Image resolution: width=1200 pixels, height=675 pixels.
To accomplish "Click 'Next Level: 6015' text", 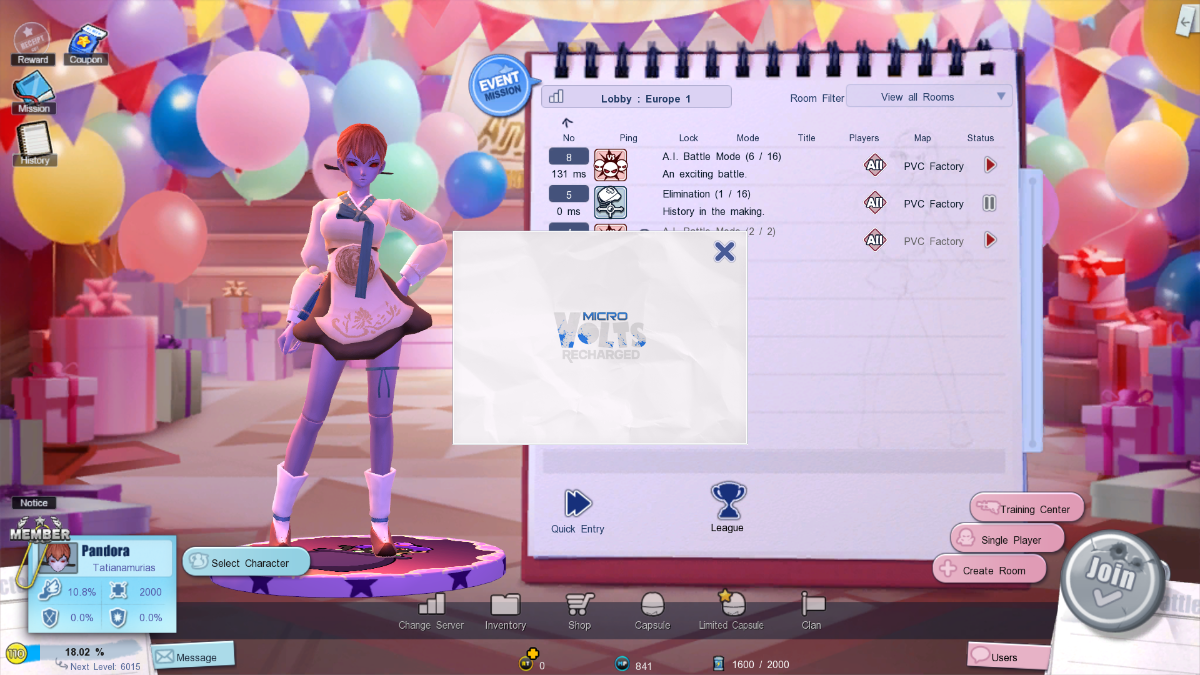I will pyautogui.click(x=105, y=666).
